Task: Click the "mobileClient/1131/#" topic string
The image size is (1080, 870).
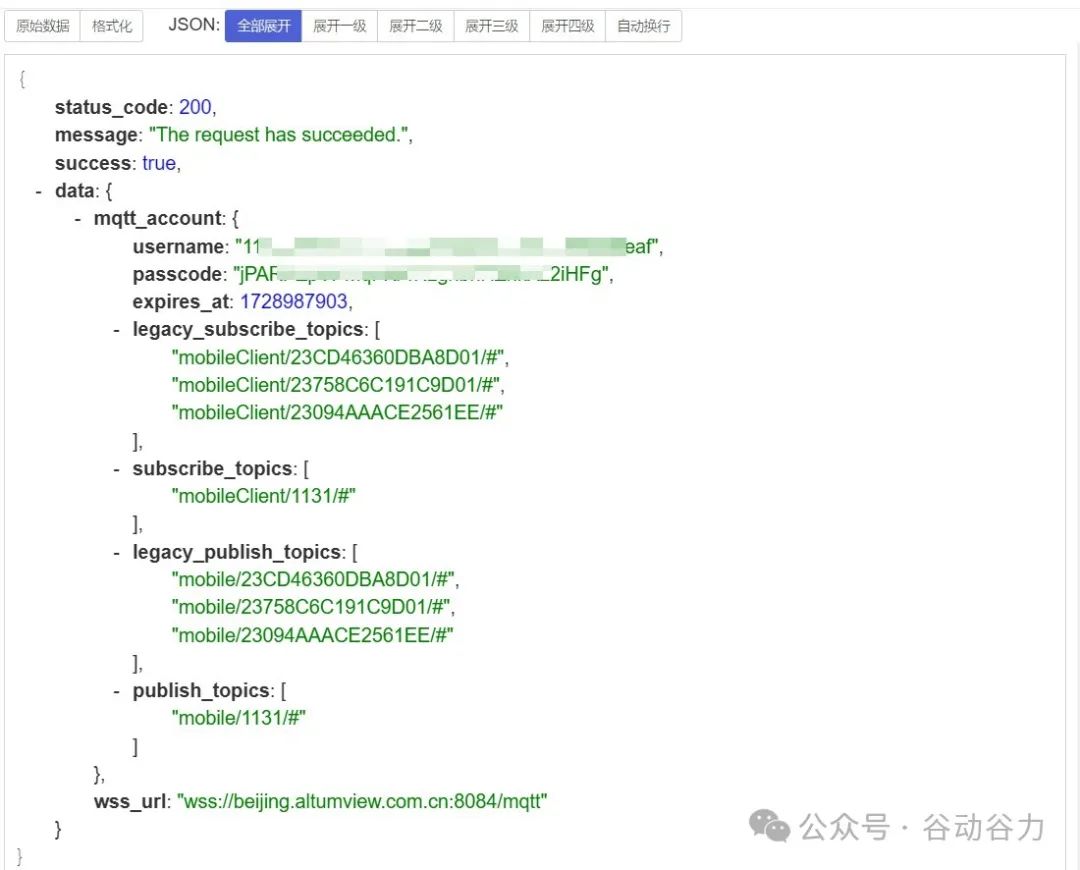Action: tap(264, 497)
